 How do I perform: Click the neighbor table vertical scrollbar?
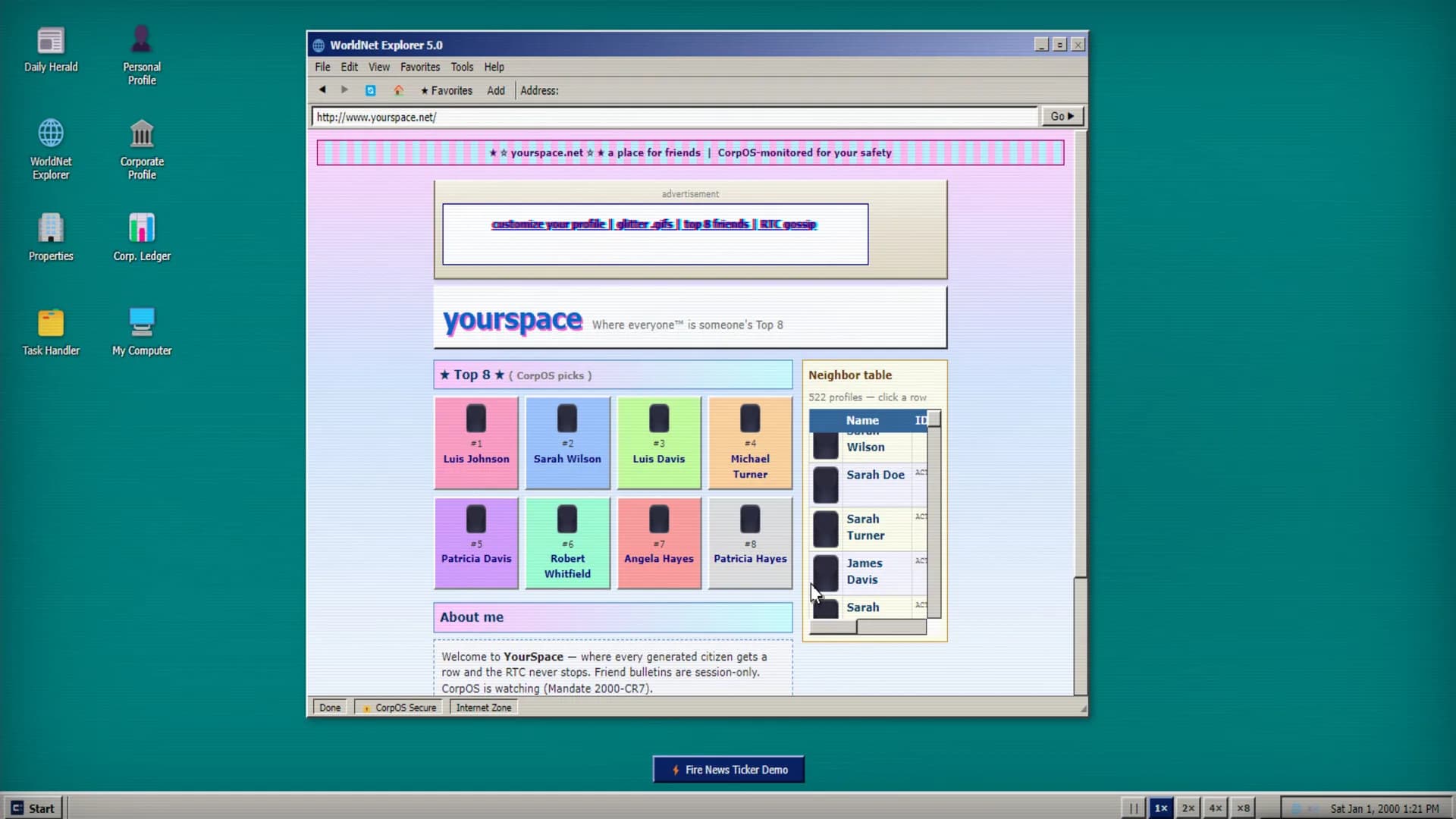[934, 515]
